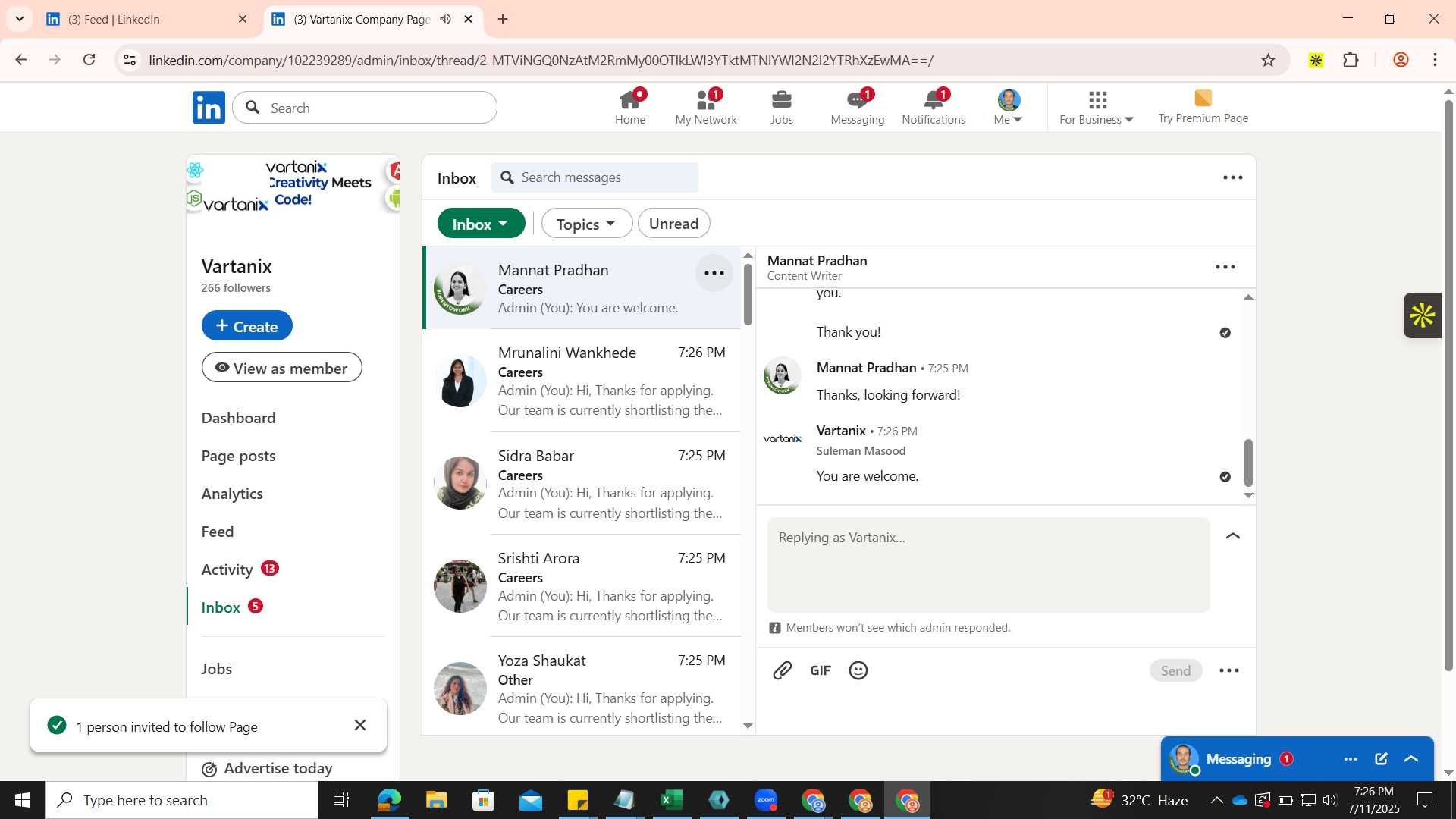Click the Create button

(x=246, y=326)
